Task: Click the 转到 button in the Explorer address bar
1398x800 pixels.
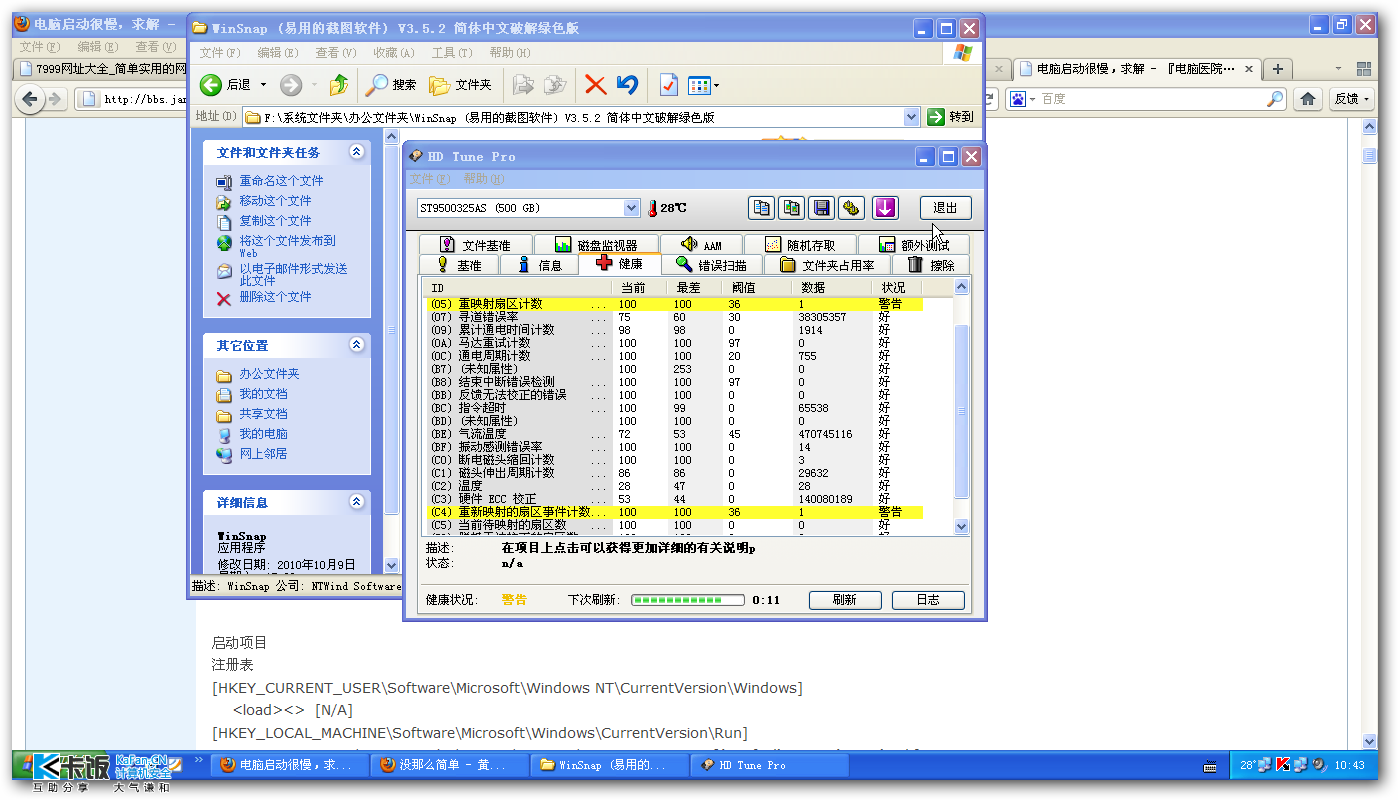Action: [950, 117]
